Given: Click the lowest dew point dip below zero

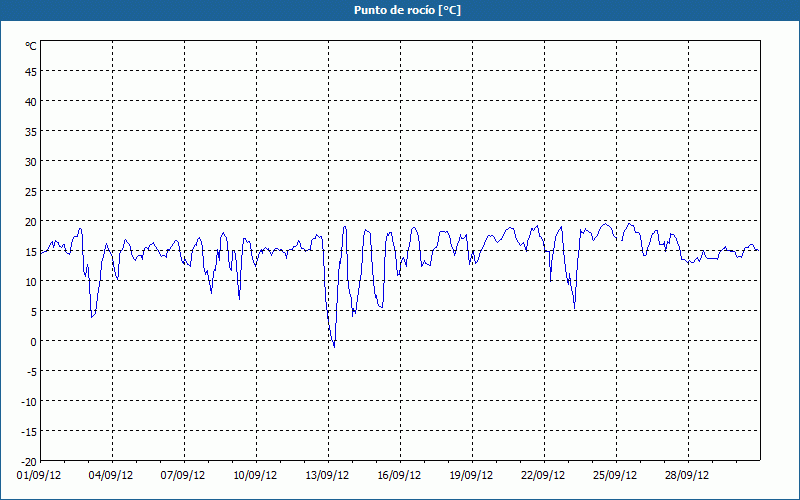Looking at the screenshot, I should 334,346.
